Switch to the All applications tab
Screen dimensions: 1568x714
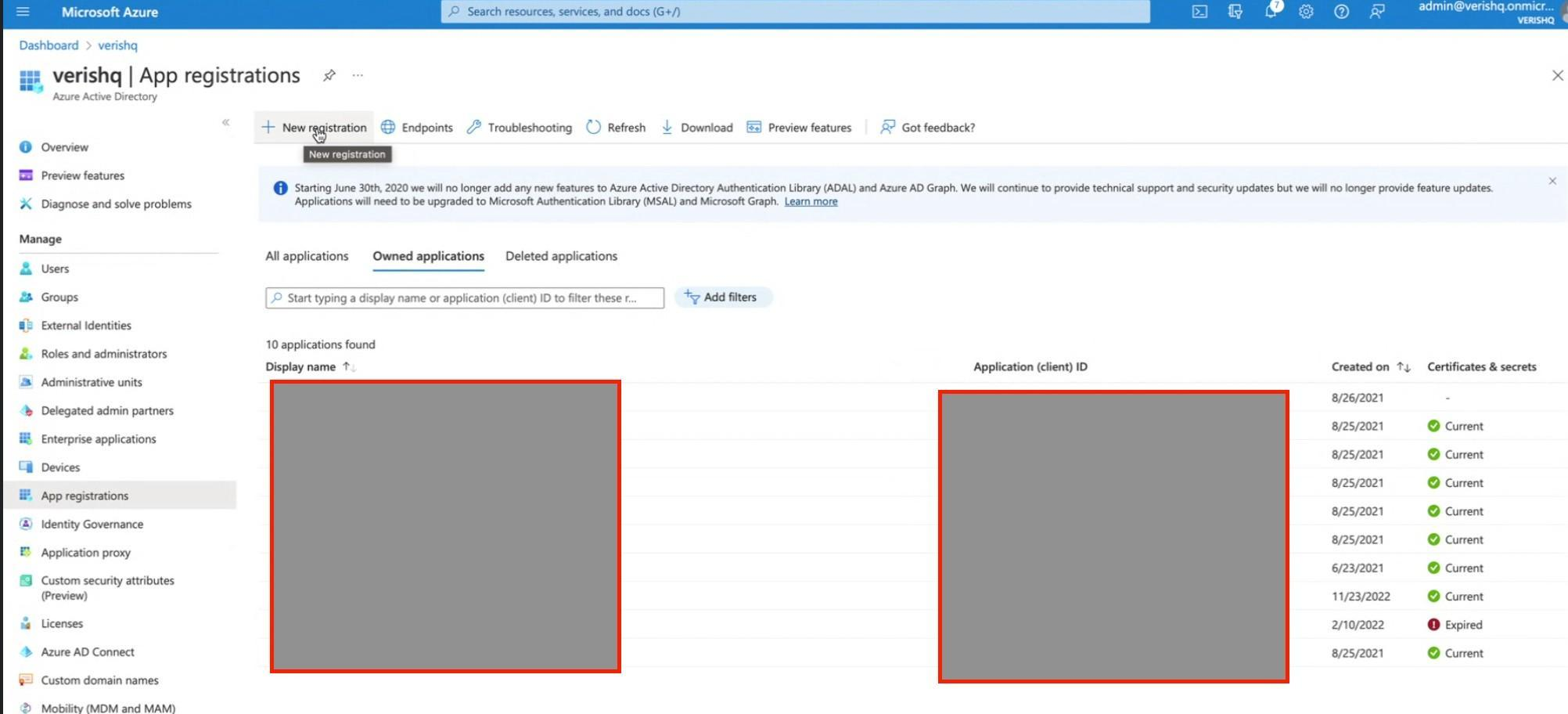[307, 256]
